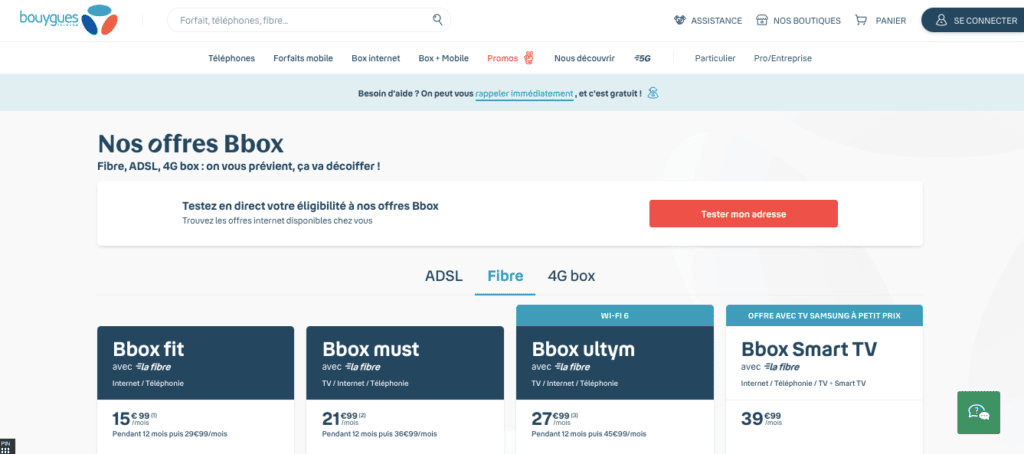This screenshot has height=454, width=1024.
Task: Click the help agent icon in banner
Action: (653, 93)
